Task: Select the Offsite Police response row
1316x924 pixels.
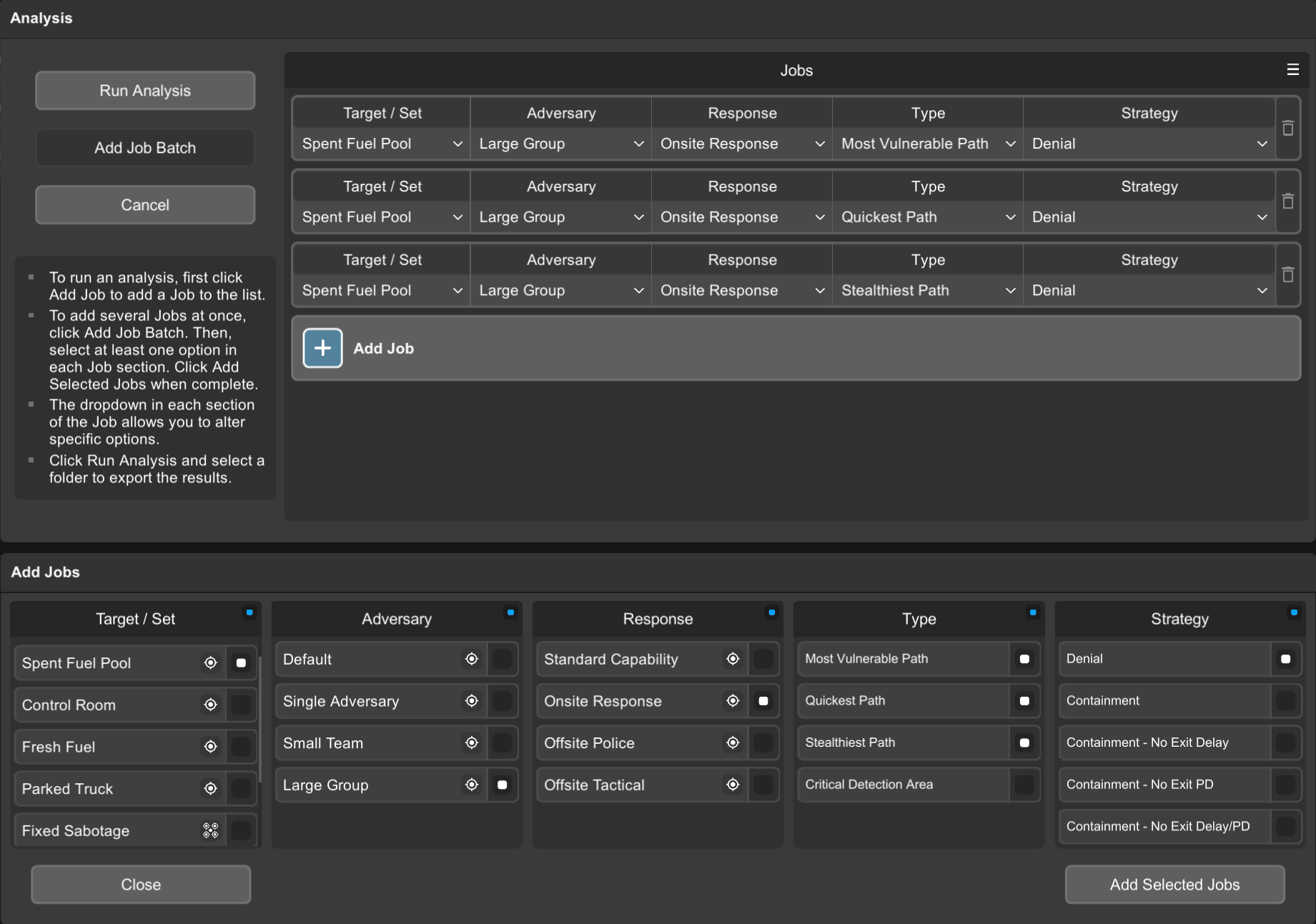Action: pyautogui.click(x=657, y=743)
